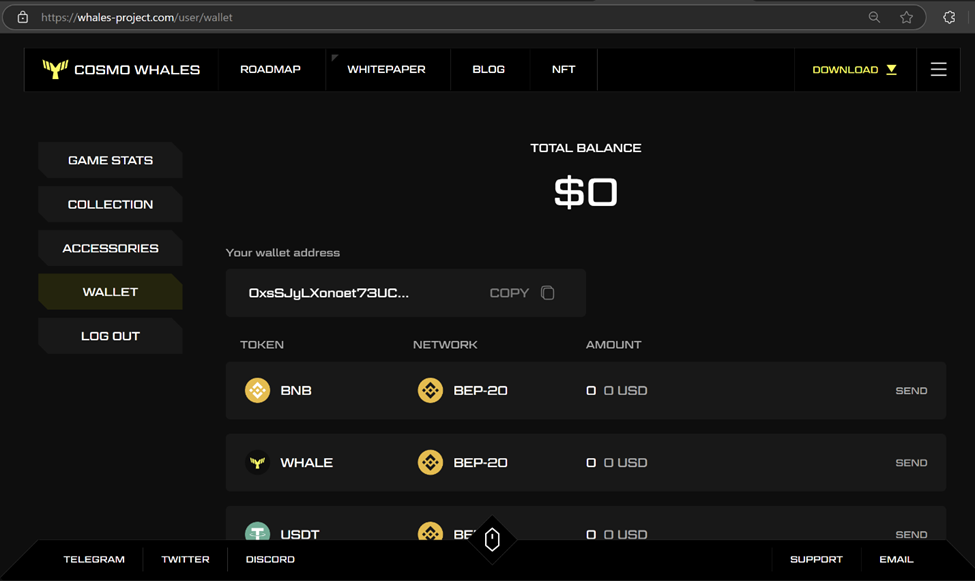Click SEND in the WHALE row
The height and width of the screenshot is (581, 975).
[x=911, y=463]
